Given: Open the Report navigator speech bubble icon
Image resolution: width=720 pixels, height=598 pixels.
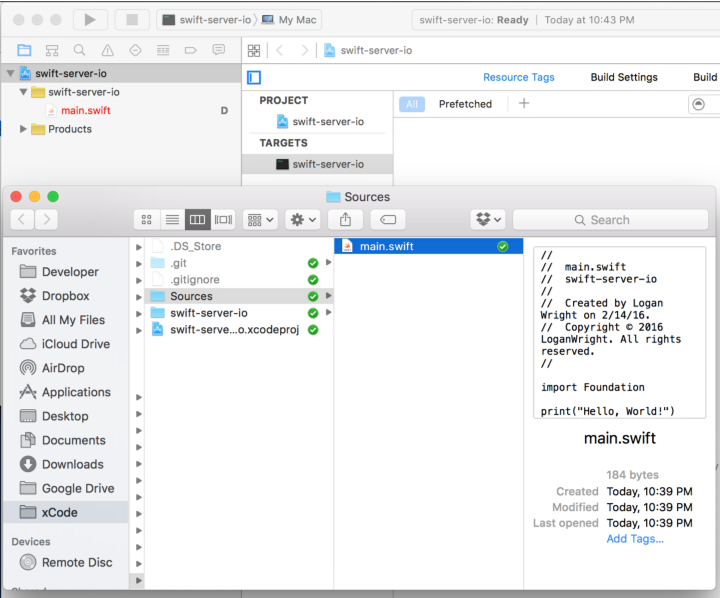Looking at the screenshot, I should pyautogui.click(x=219, y=50).
